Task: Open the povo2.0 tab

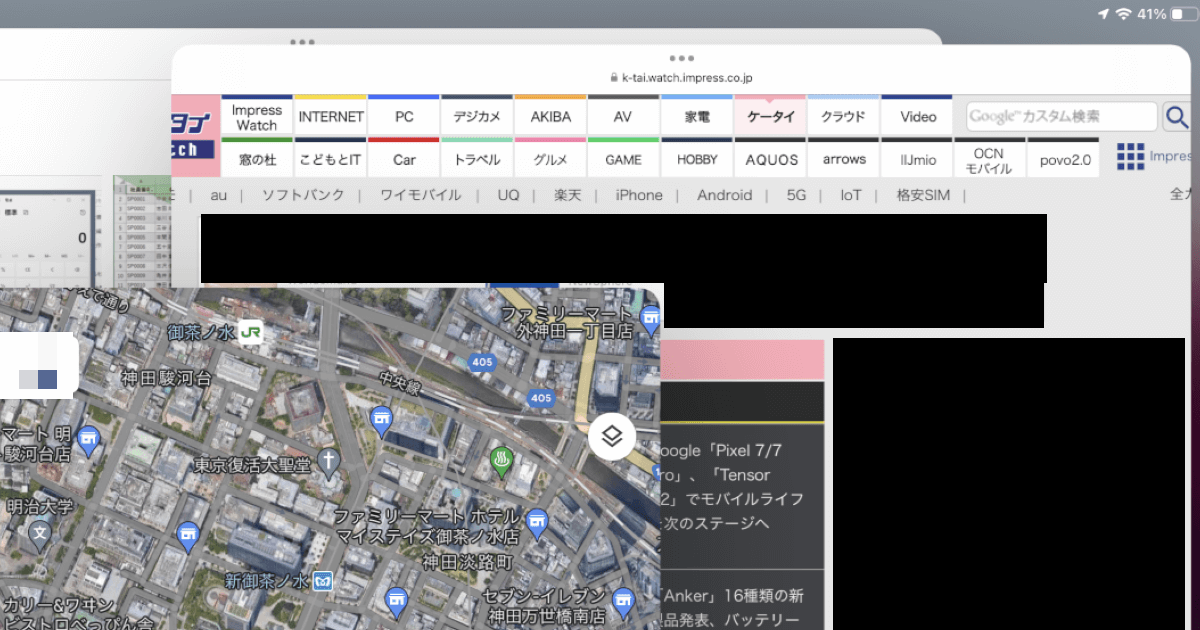Action: [1063, 159]
